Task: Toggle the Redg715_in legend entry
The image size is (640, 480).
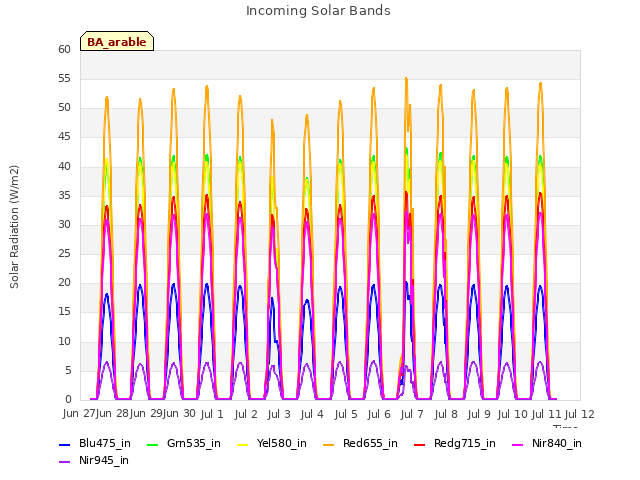Action: 455,443
